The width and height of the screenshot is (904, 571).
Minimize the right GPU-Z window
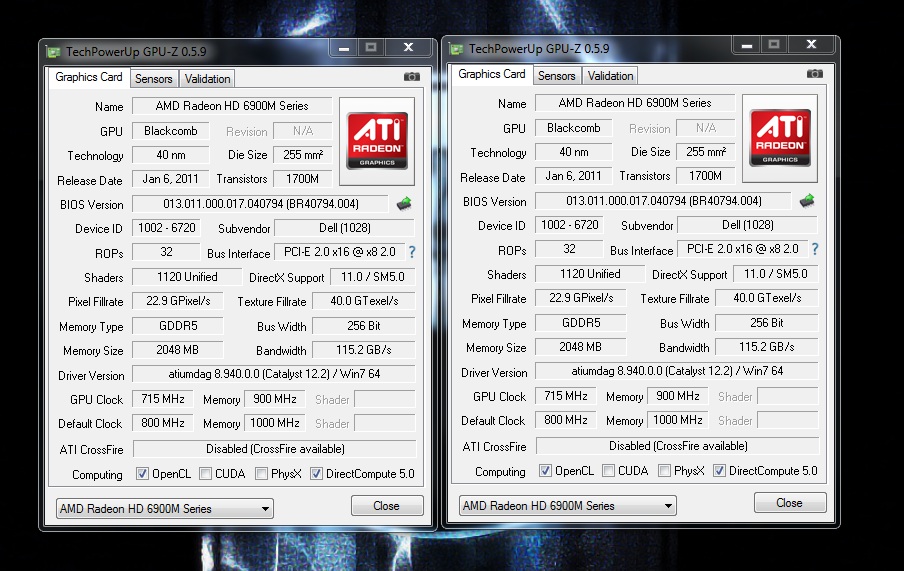point(747,45)
